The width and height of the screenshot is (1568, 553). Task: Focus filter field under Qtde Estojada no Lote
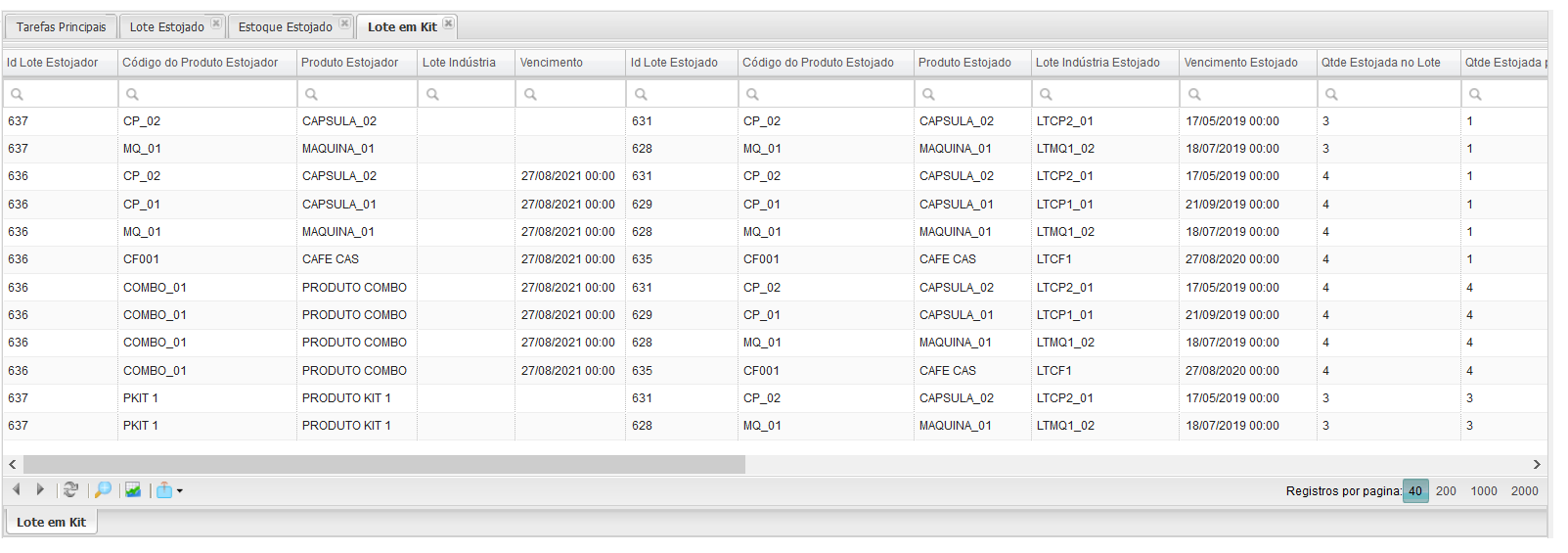(1389, 94)
